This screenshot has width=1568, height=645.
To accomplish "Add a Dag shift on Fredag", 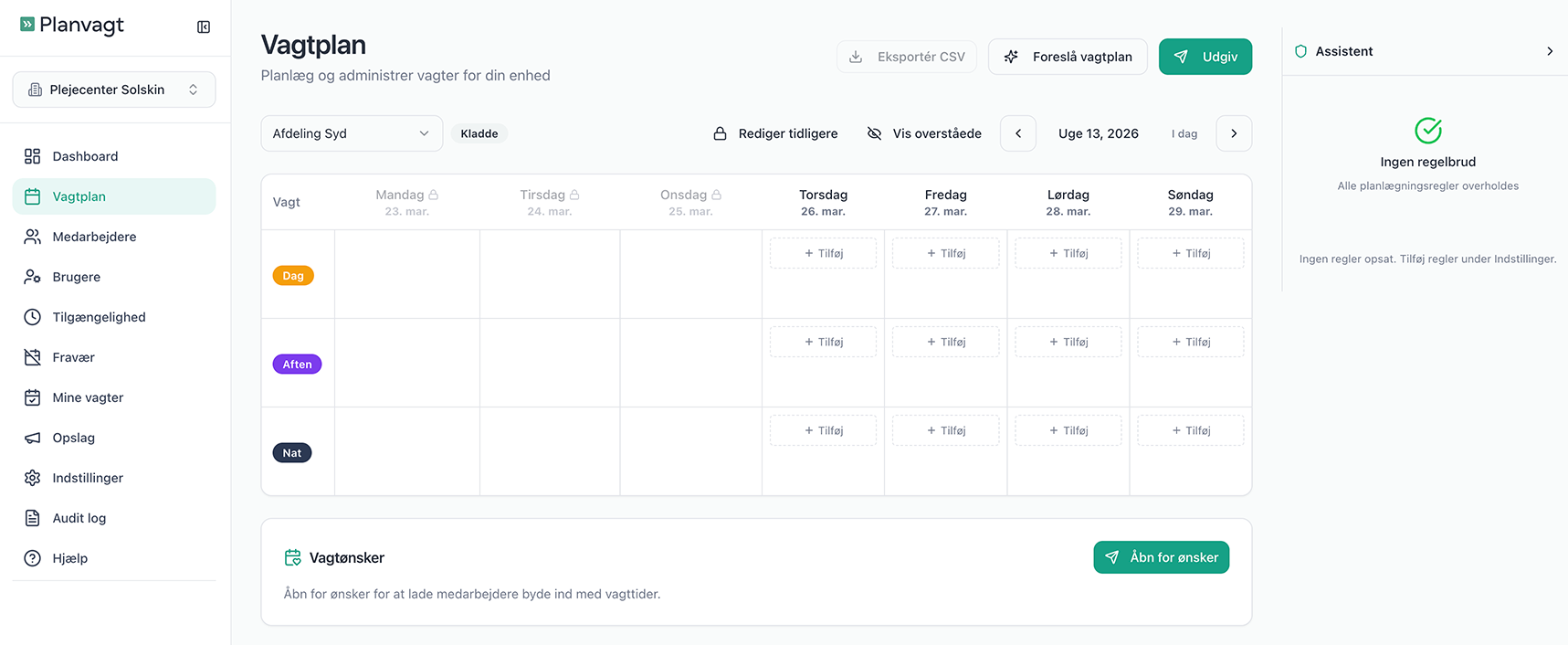I will coord(945,253).
